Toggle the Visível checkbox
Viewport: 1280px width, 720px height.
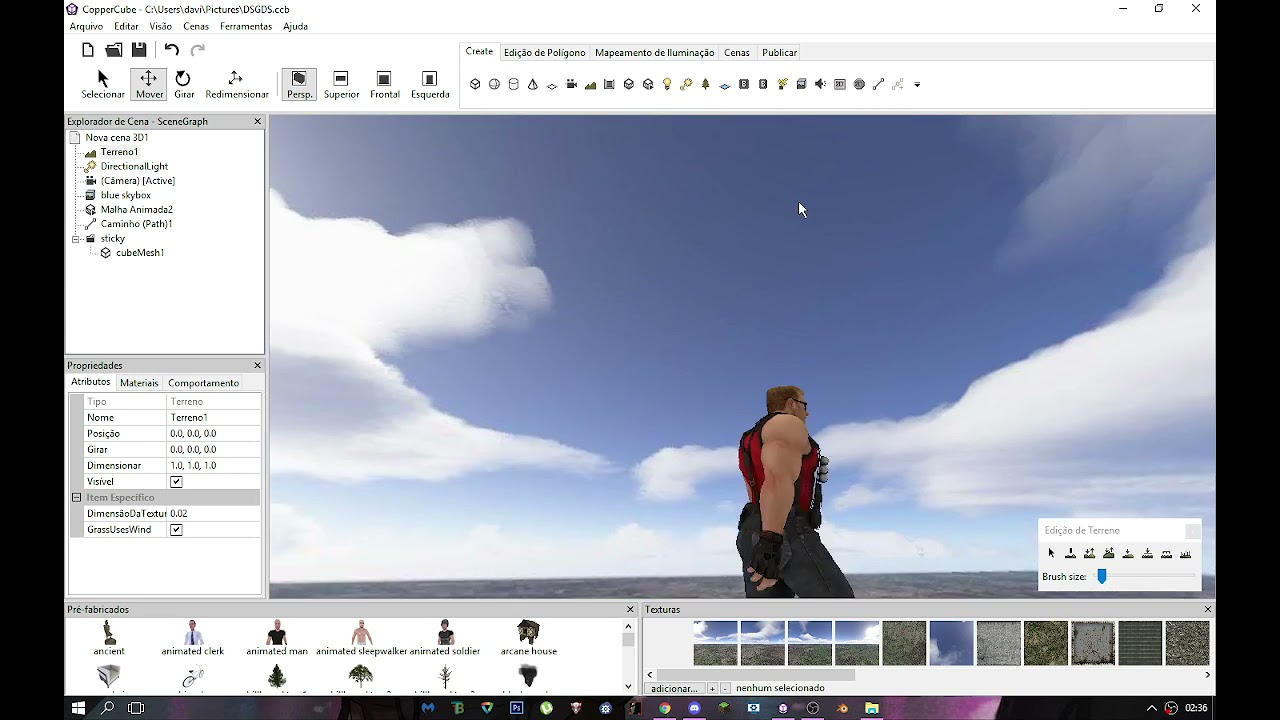point(176,482)
